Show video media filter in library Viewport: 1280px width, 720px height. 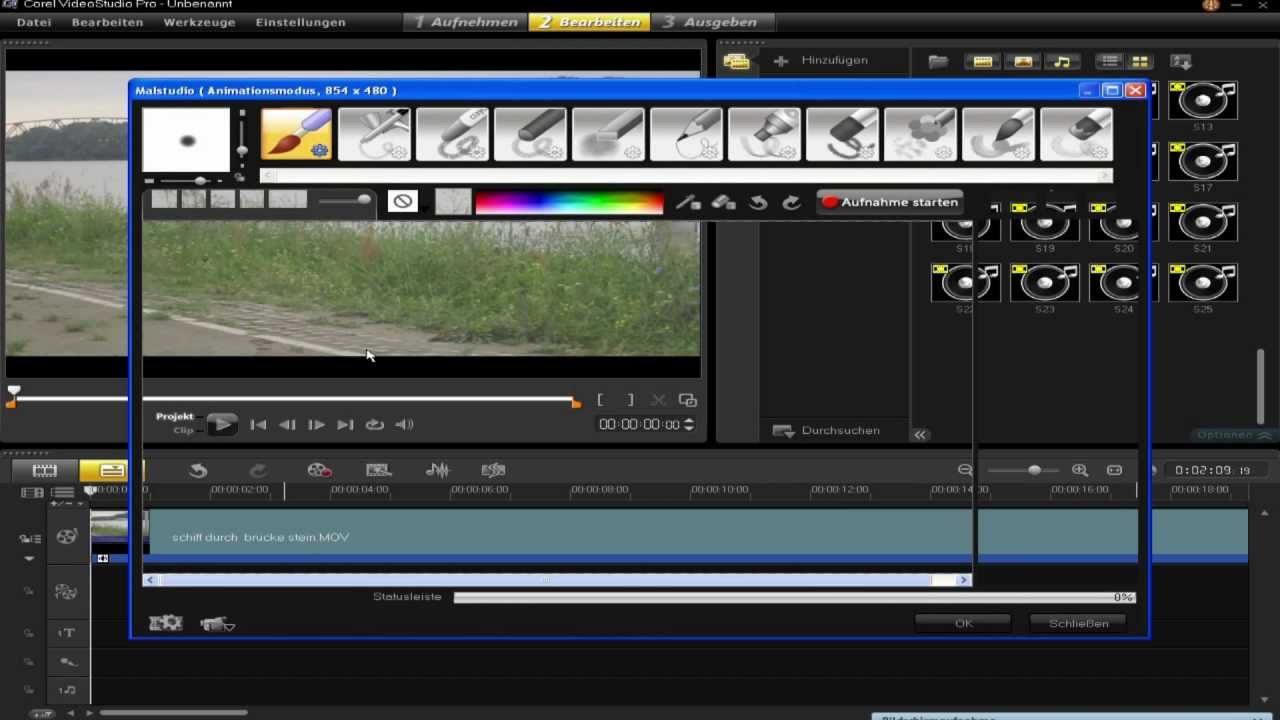point(983,62)
